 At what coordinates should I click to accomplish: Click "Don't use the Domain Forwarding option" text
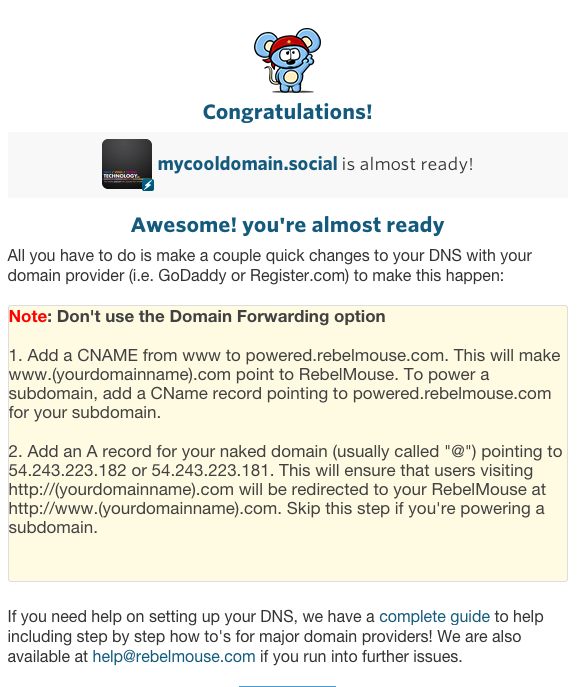pos(221,316)
